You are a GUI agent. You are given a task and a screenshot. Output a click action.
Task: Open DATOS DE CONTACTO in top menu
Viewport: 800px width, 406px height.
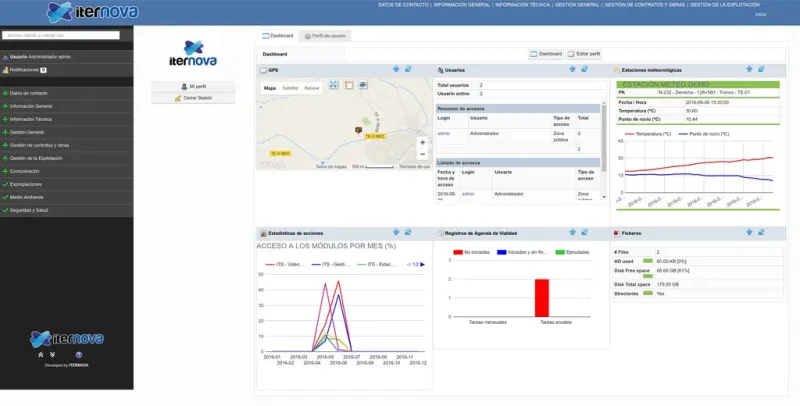pyautogui.click(x=403, y=5)
